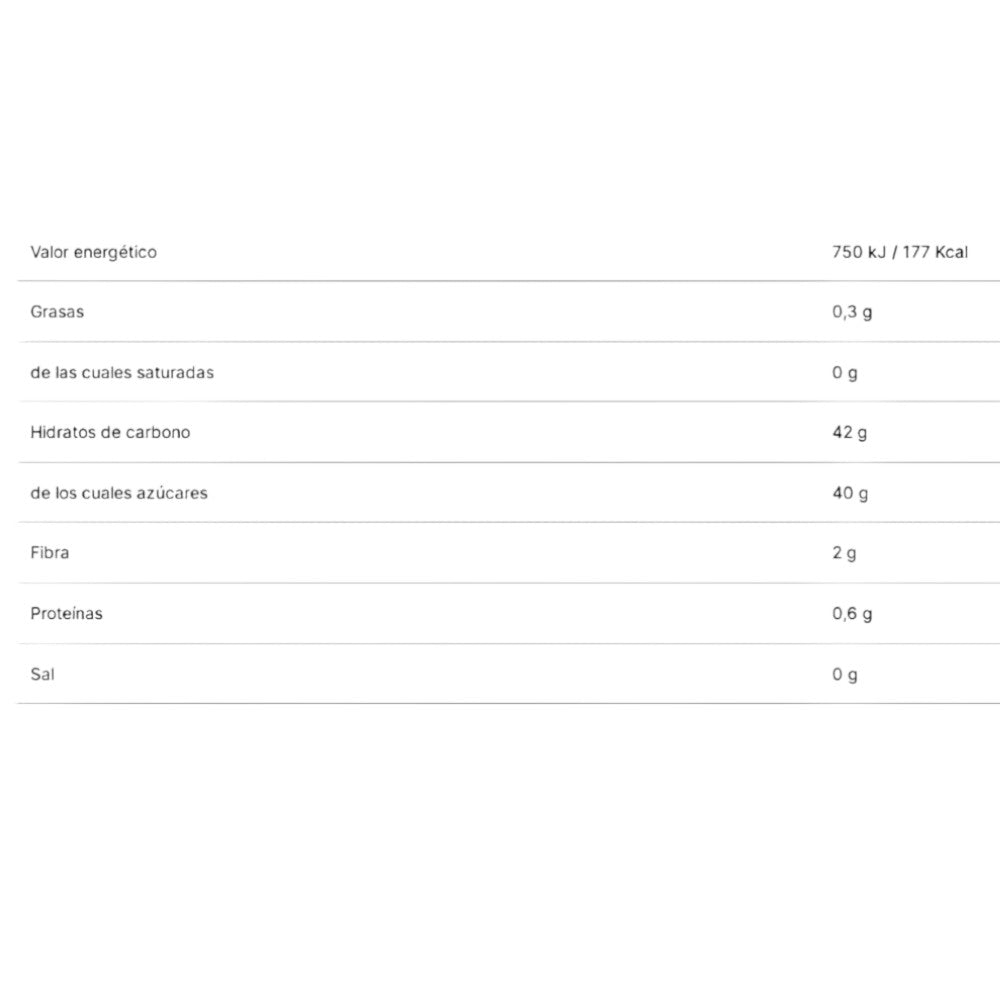Click the "42 g" carbohydrate value

850,433
